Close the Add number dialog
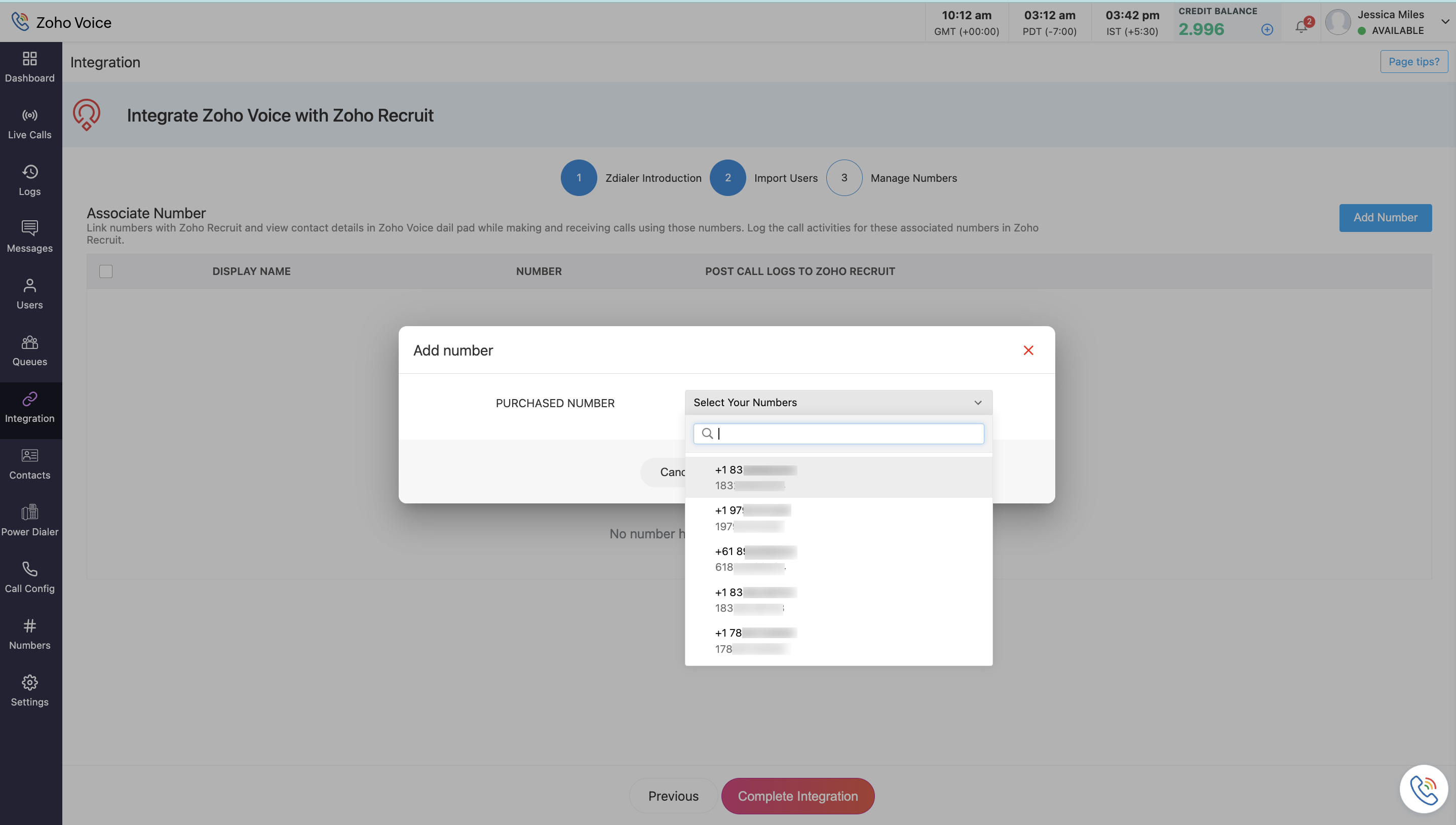The image size is (1456, 825). tap(1028, 350)
